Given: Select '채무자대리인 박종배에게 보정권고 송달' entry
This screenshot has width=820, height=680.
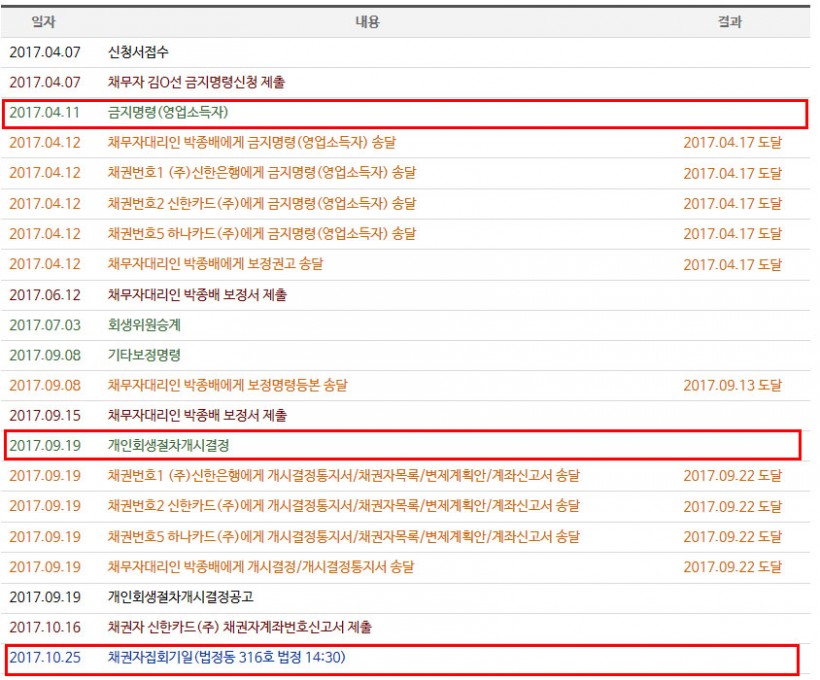Looking at the screenshot, I should coord(215,264).
